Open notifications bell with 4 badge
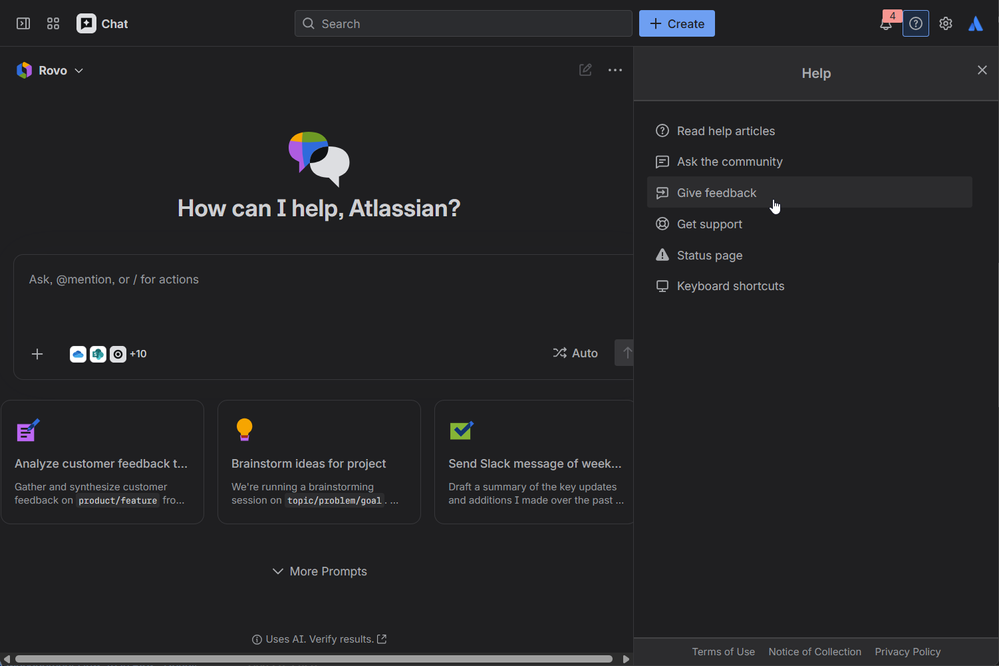999x666 pixels. click(888, 22)
